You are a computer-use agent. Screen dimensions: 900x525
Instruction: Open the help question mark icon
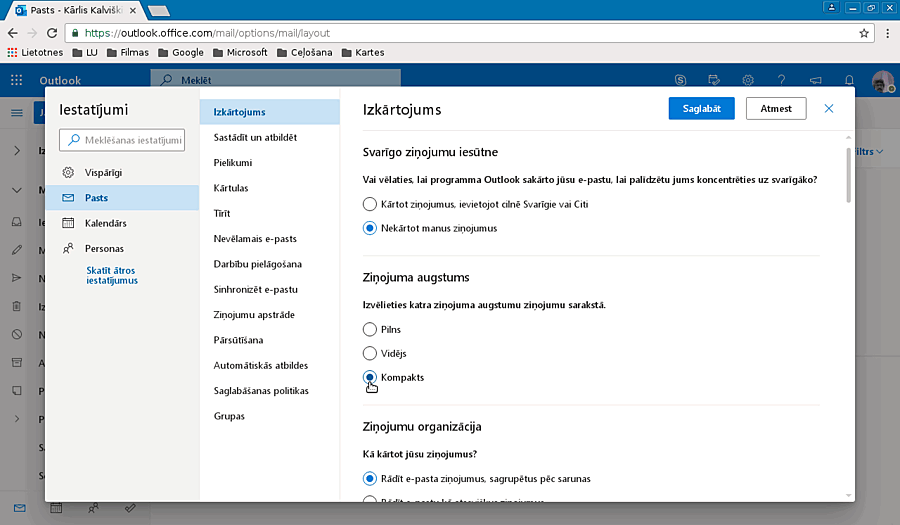[781, 80]
